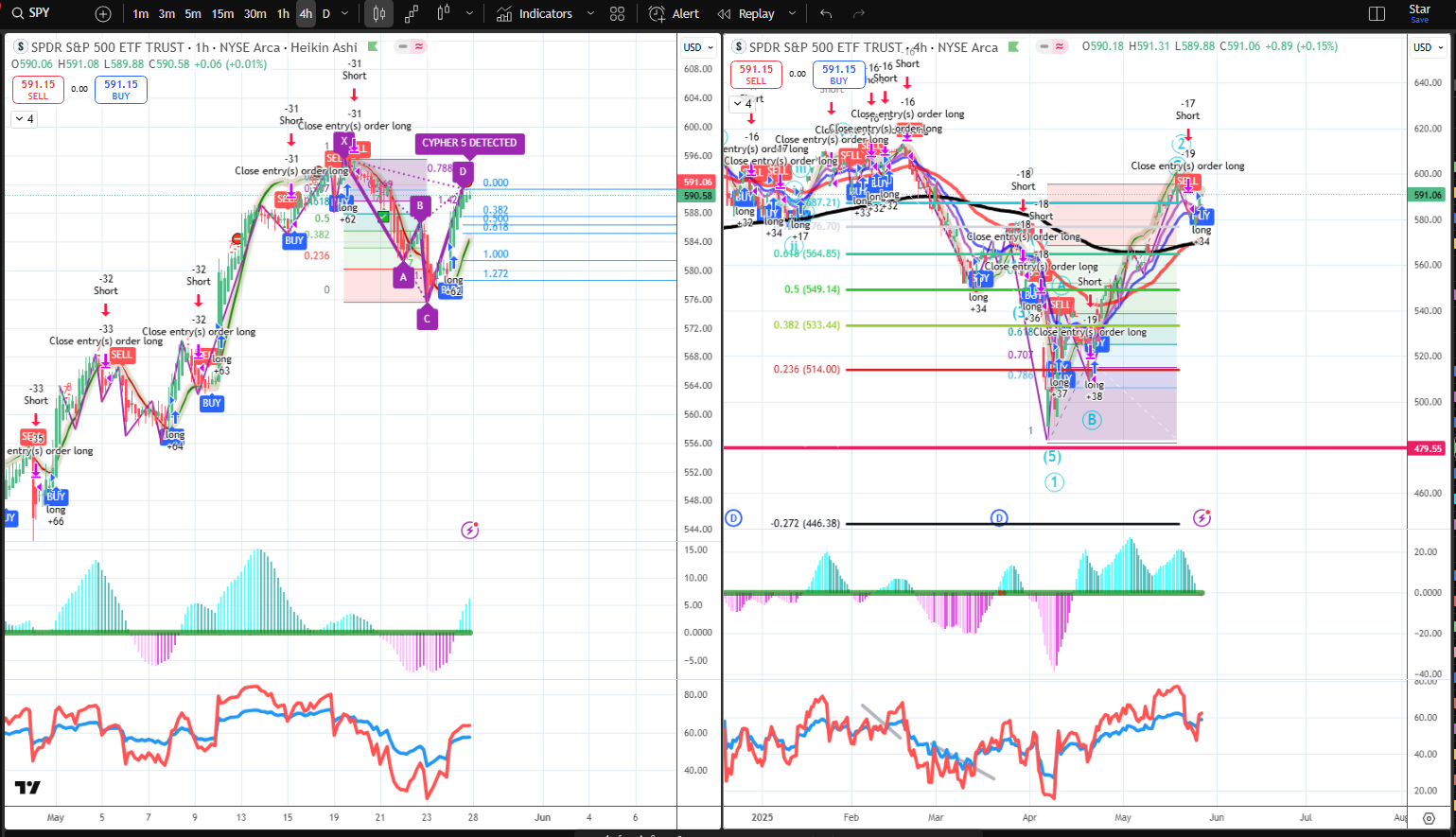Open the USD currency dropdown on the 1h chart
The height and width of the screenshot is (837, 1456).
(x=698, y=47)
